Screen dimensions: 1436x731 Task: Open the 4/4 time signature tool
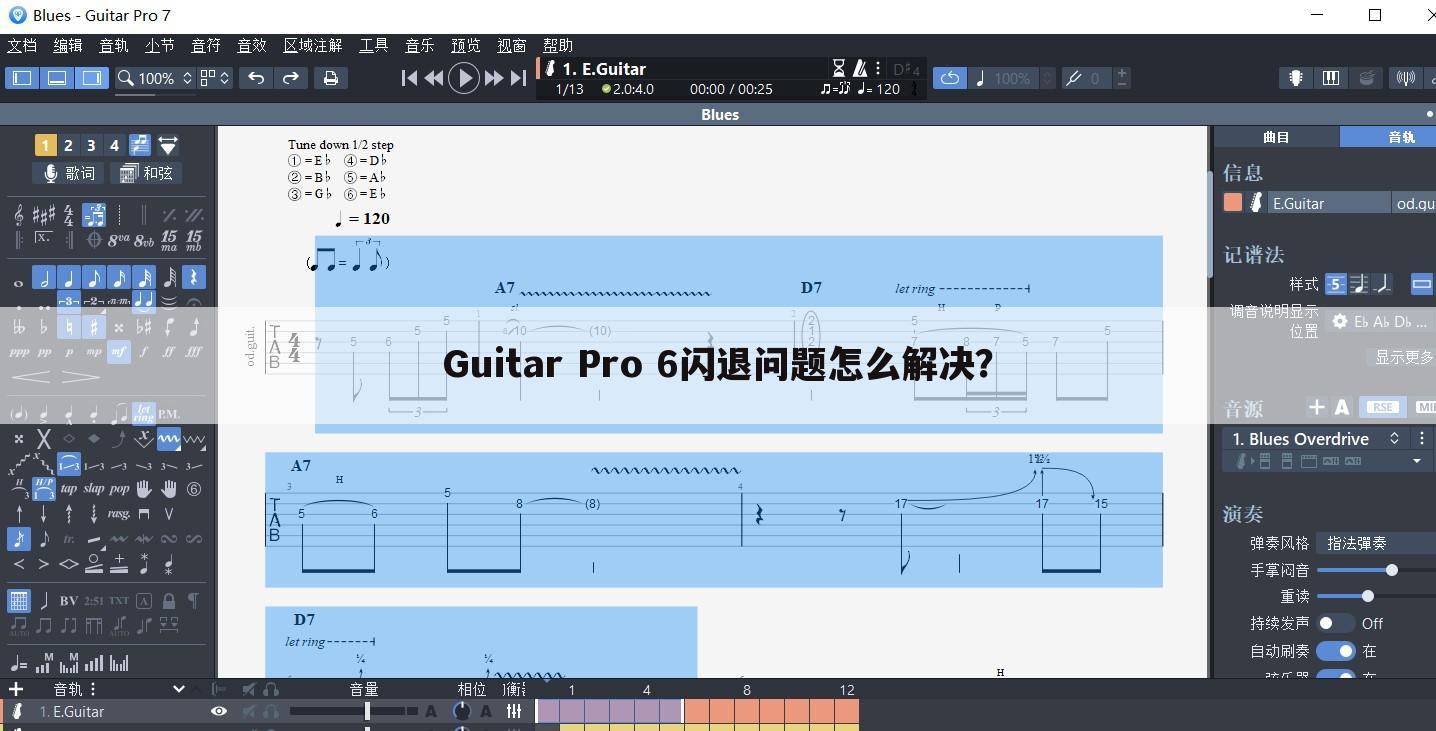tap(68, 215)
